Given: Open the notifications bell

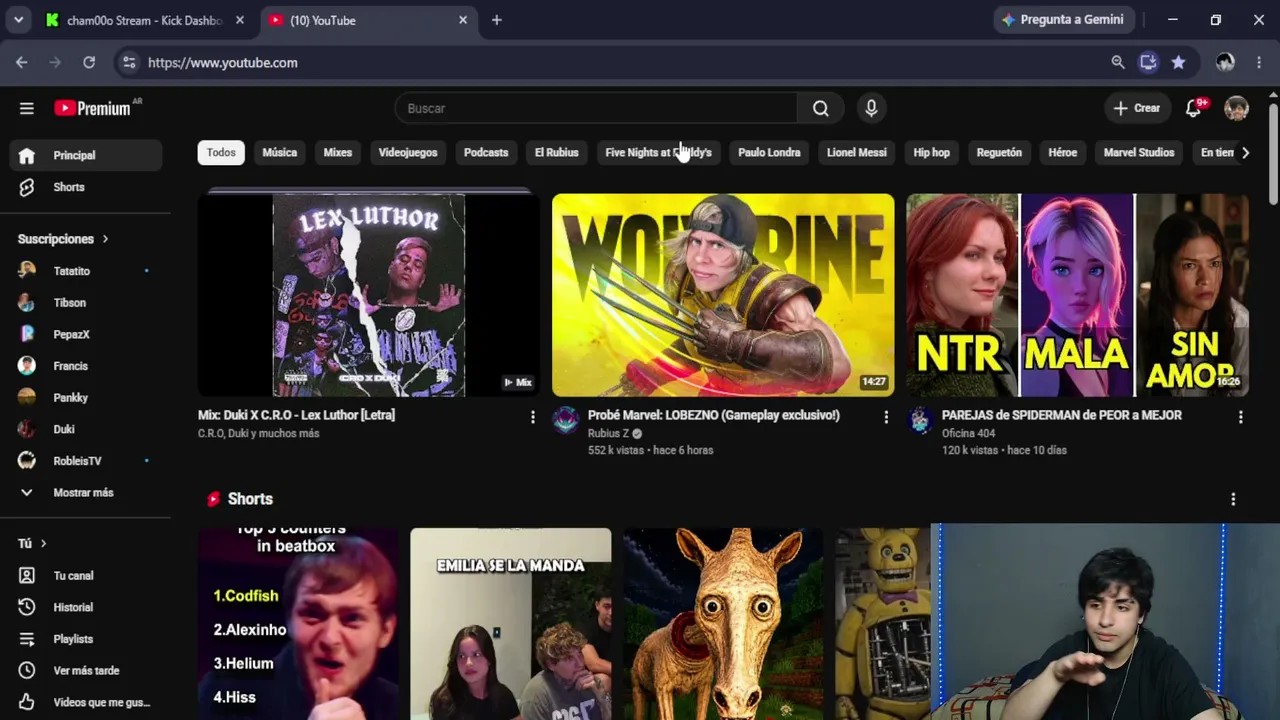Looking at the screenshot, I should pyautogui.click(x=1193, y=108).
